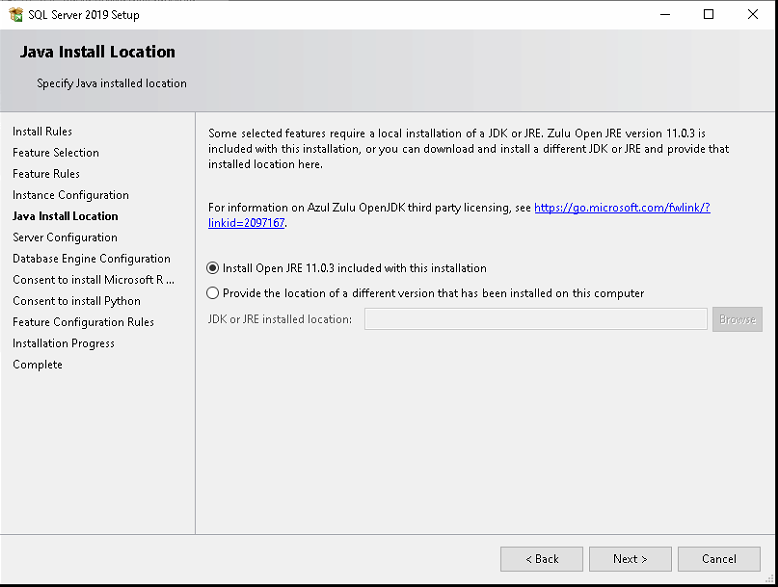Click the JDK or JRE installed location field
This screenshot has height=587, width=778.
coord(535,319)
